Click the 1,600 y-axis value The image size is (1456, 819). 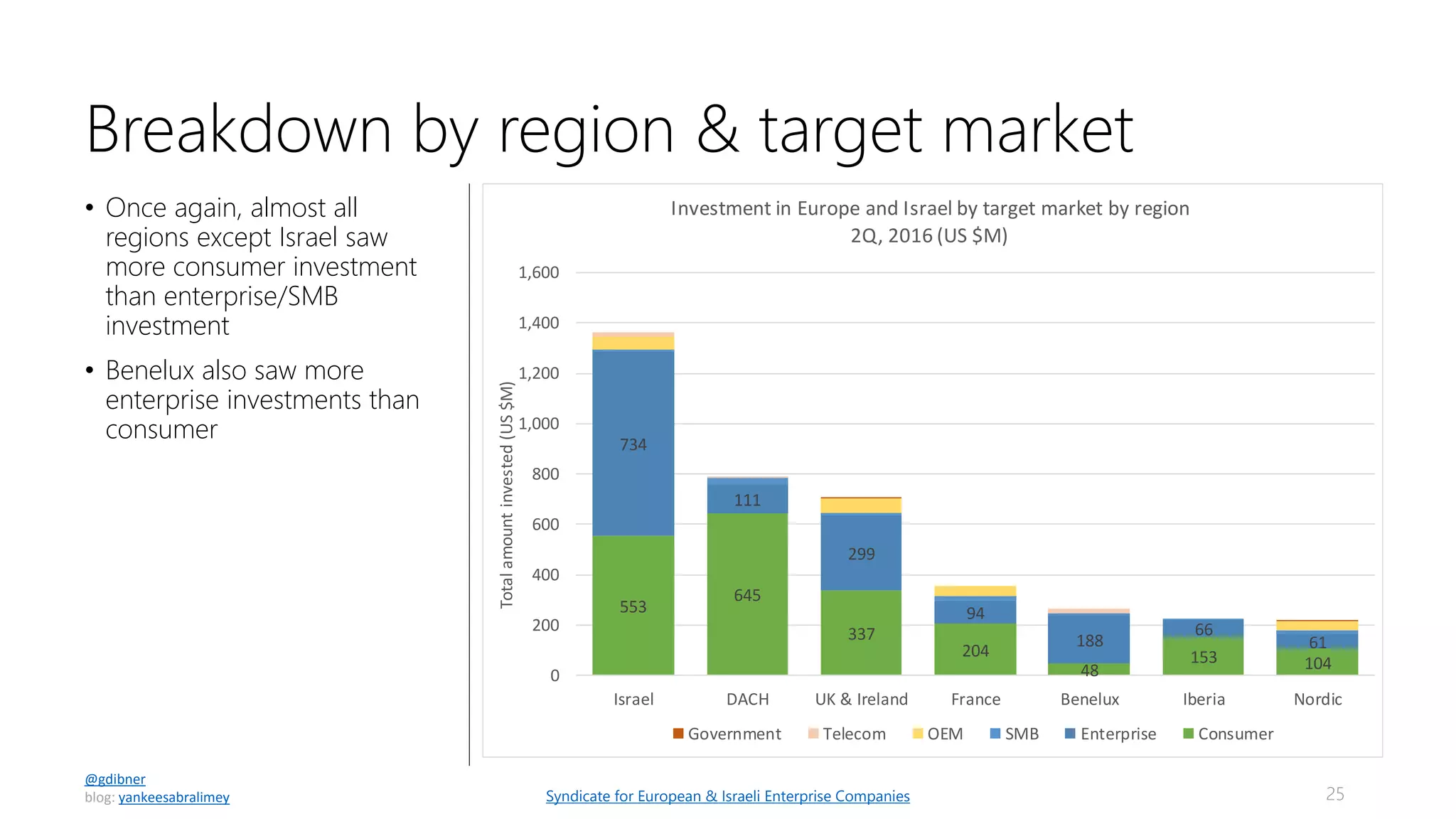coord(538,272)
